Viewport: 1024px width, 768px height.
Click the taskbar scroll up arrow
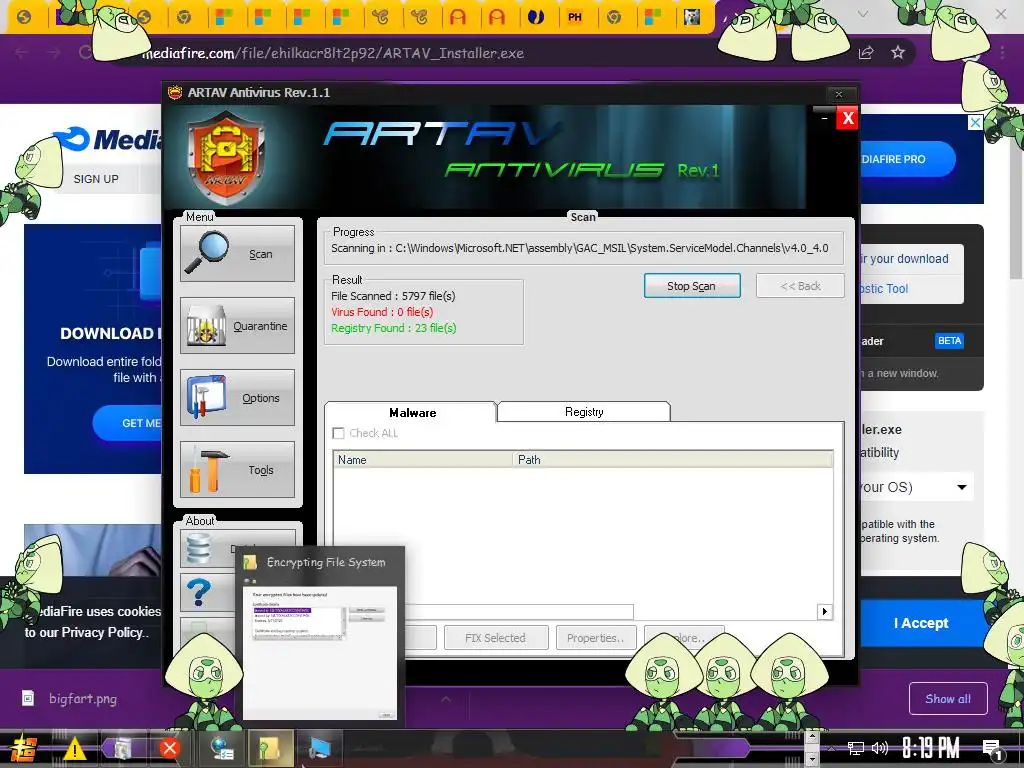[811, 737]
